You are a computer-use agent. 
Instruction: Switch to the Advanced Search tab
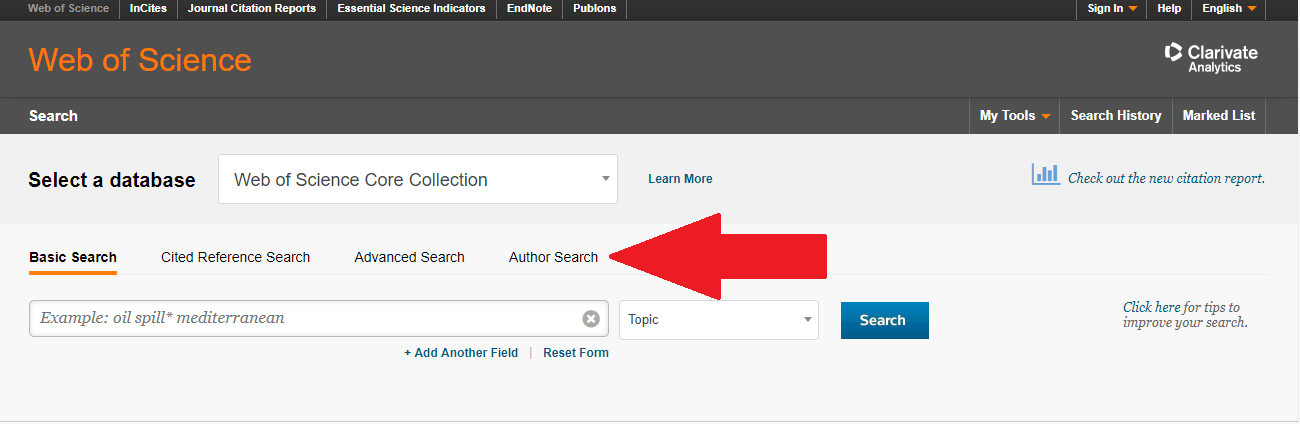pos(409,257)
